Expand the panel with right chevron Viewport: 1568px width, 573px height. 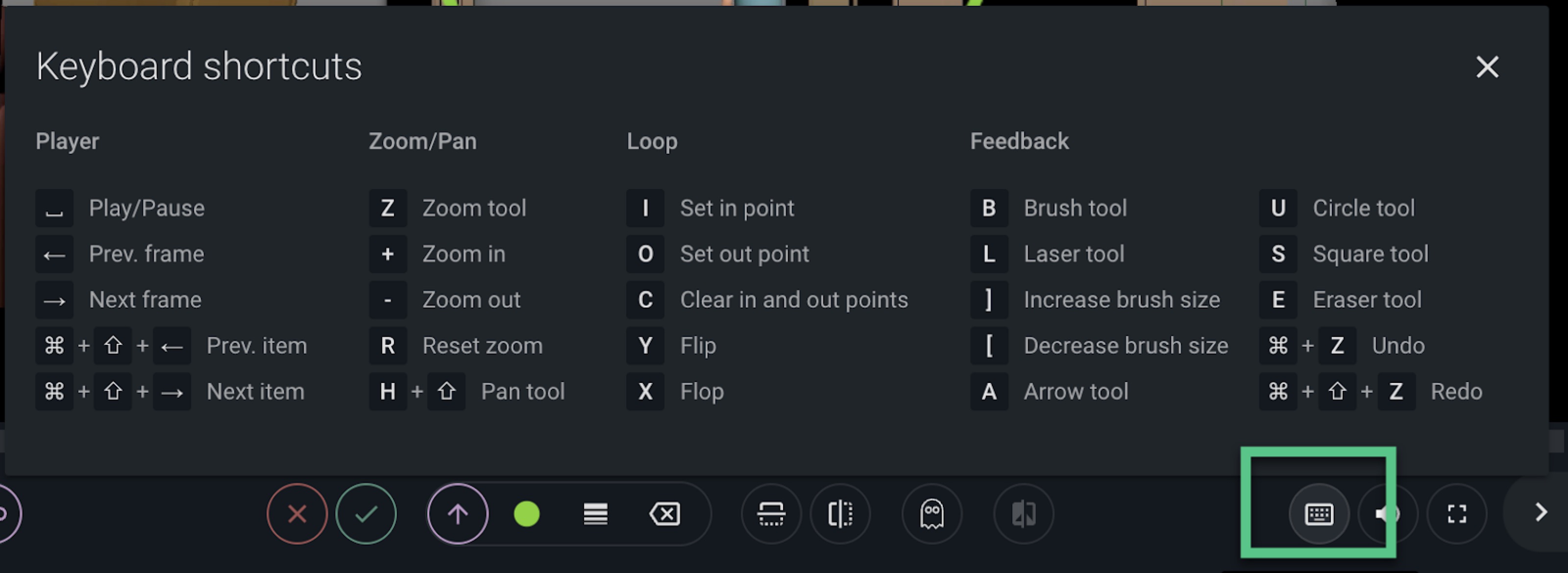point(1541,512)
